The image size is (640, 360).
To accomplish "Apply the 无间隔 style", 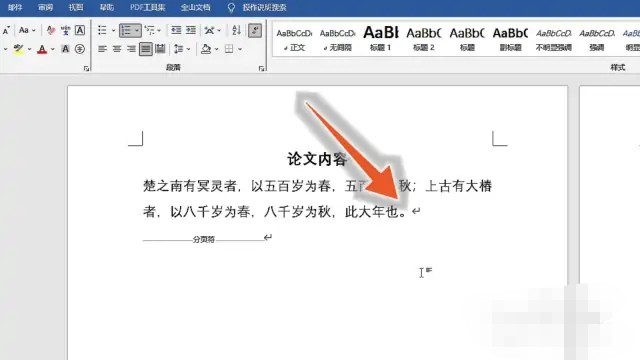I will click(x=337, y=40).
